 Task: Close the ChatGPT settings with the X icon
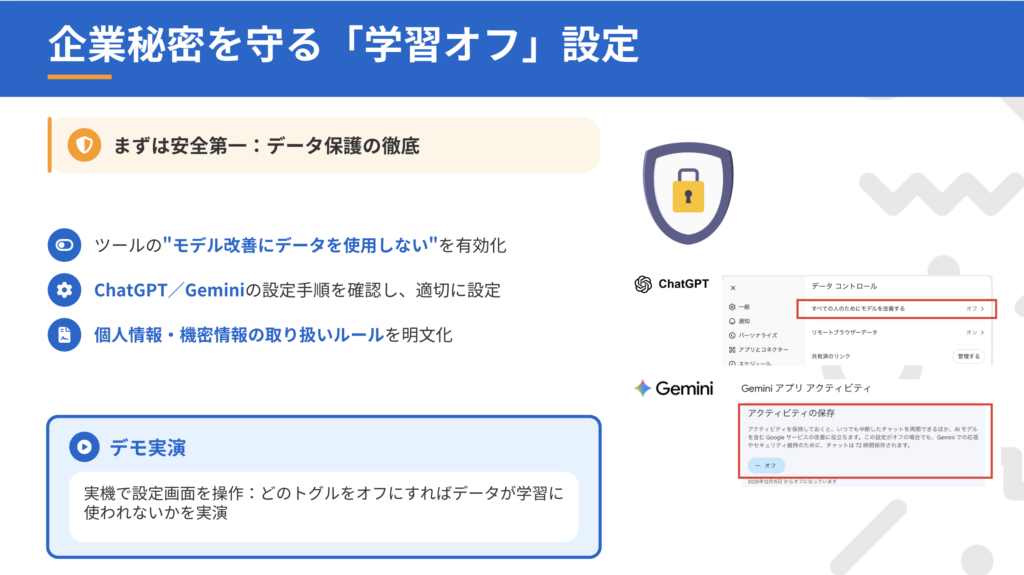point(733,288)
